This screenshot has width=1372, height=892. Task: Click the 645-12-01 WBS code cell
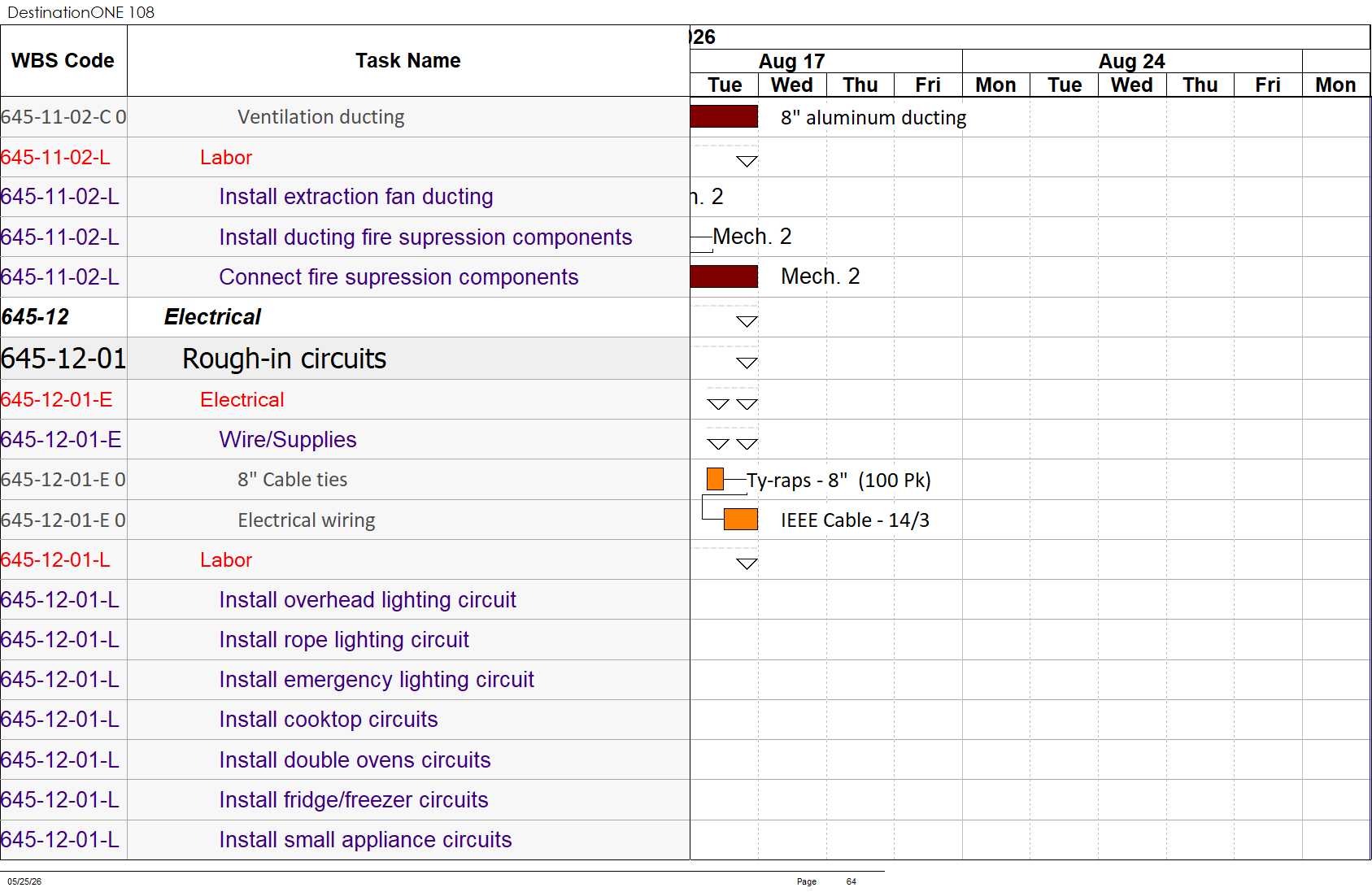63,359
